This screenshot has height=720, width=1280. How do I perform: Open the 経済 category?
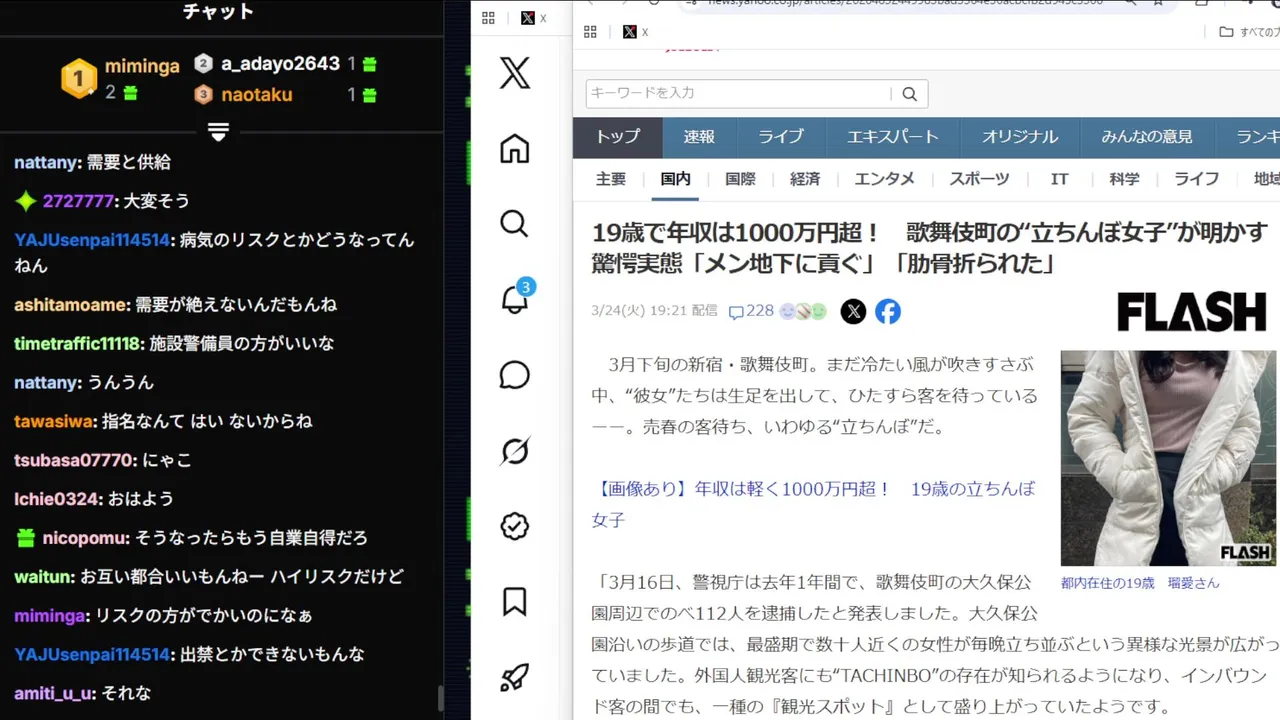point(805,179)
